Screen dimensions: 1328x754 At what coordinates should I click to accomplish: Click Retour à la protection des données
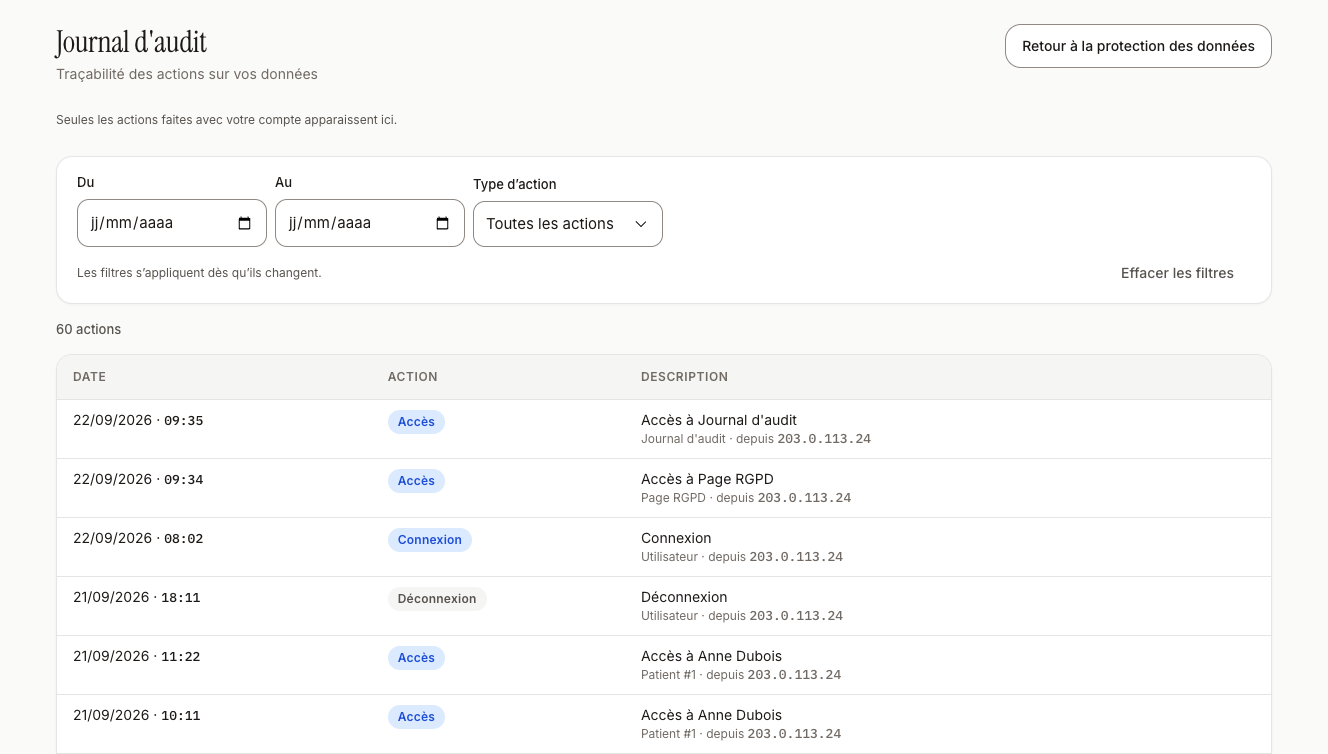click(1138, 46)
